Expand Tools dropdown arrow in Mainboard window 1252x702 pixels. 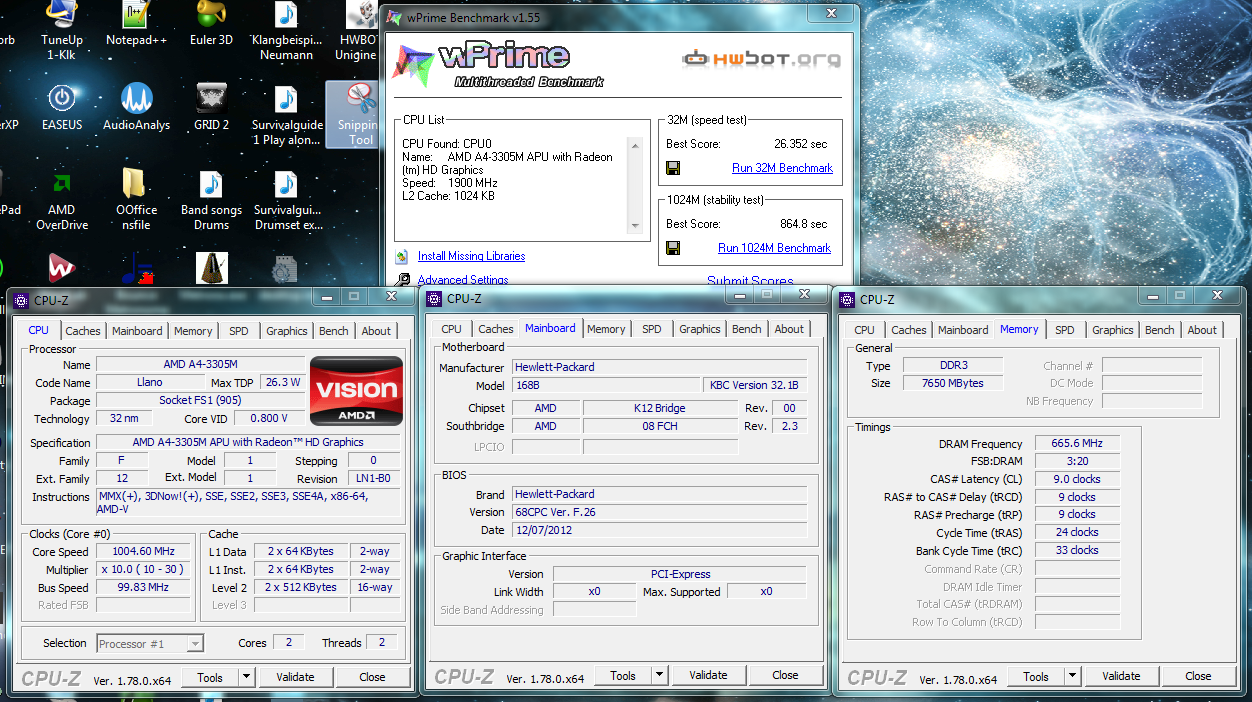pos(660,675)
